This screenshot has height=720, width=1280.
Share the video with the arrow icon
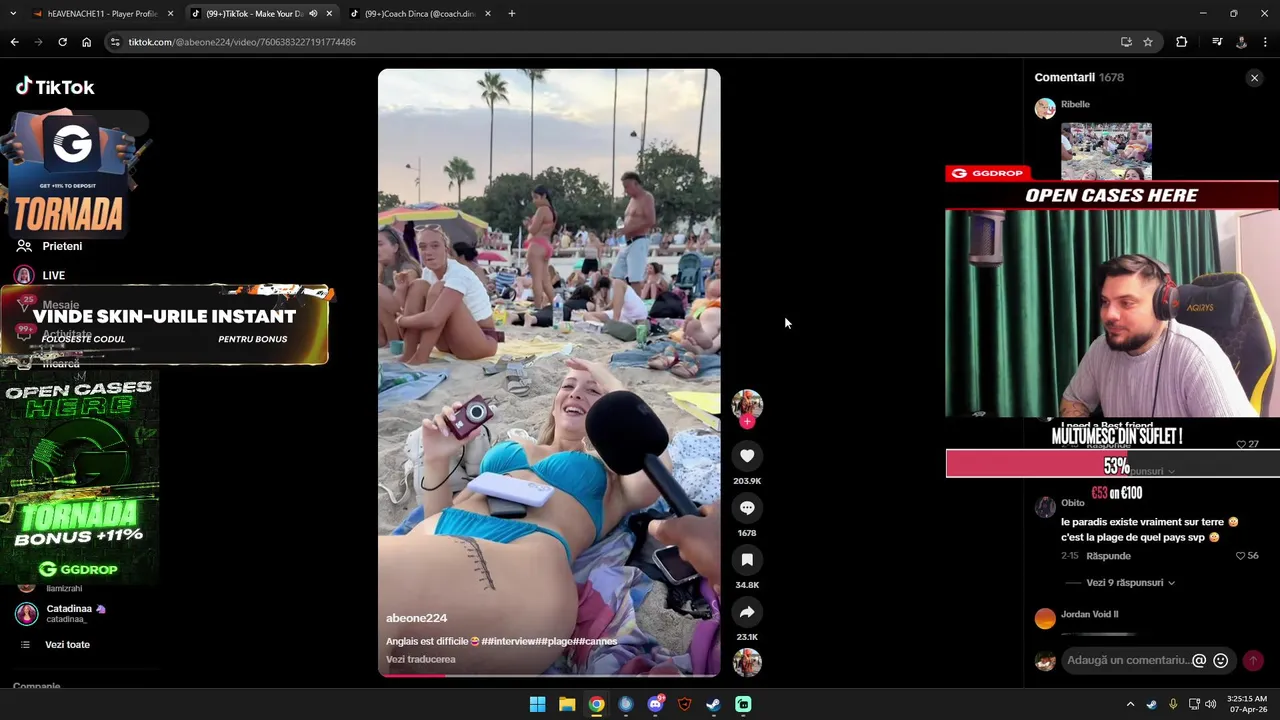click(x=747, y=612)
